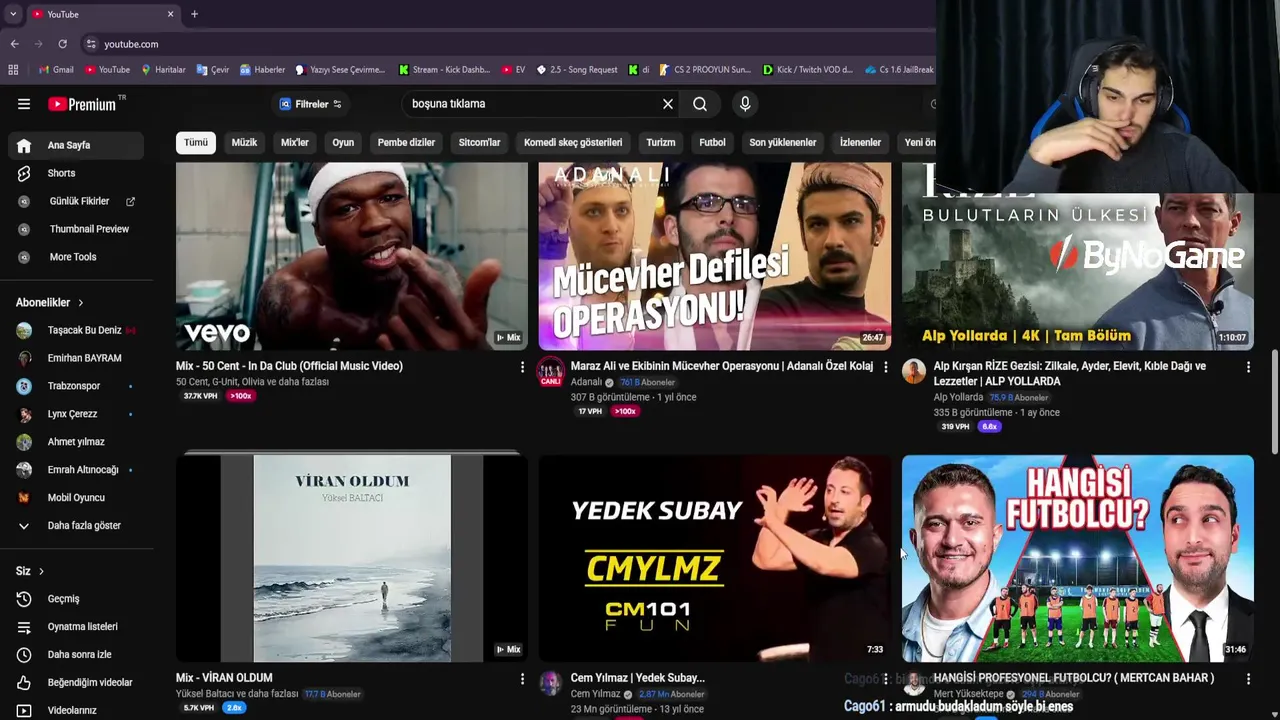Viewport: 1280px width, 720px height.
Task: Click the magnifier search button
Action: click(x=700, y=104)
